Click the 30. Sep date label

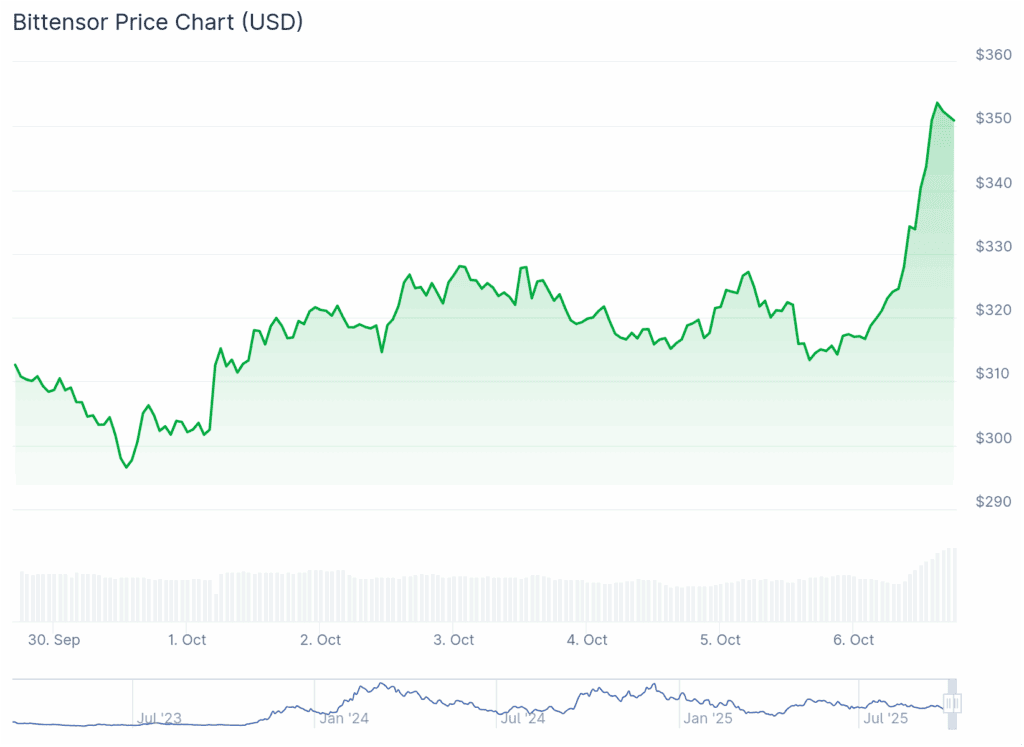pos(54,640)
